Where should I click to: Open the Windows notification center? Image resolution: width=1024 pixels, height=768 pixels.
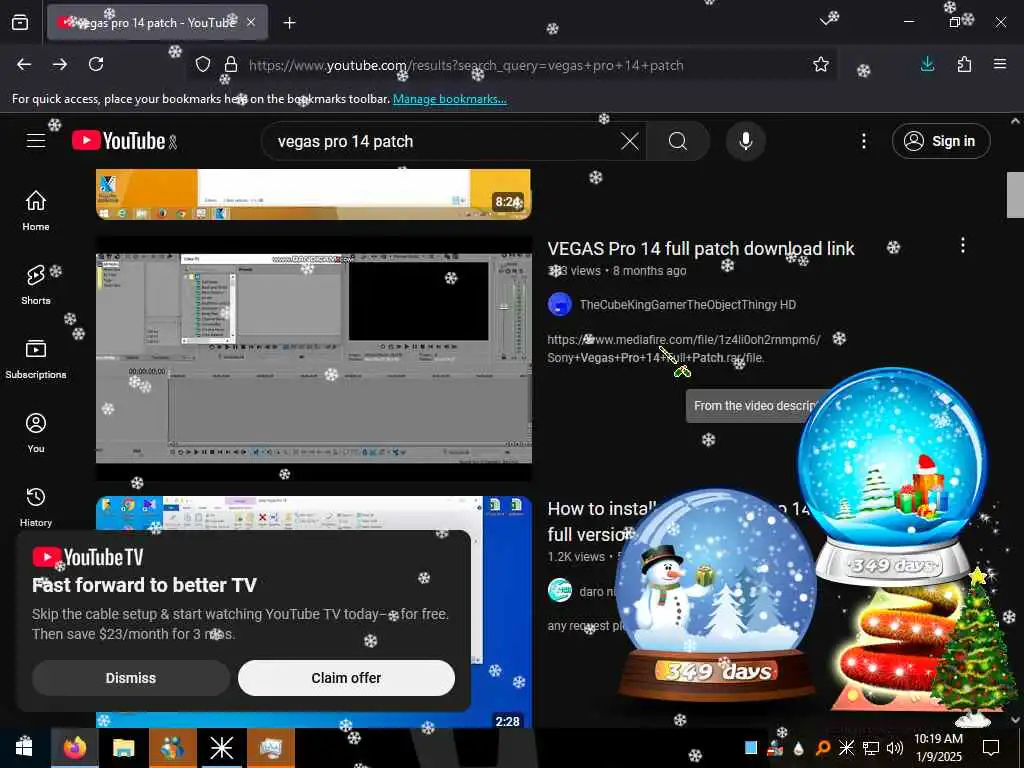(x=991, y=747)
